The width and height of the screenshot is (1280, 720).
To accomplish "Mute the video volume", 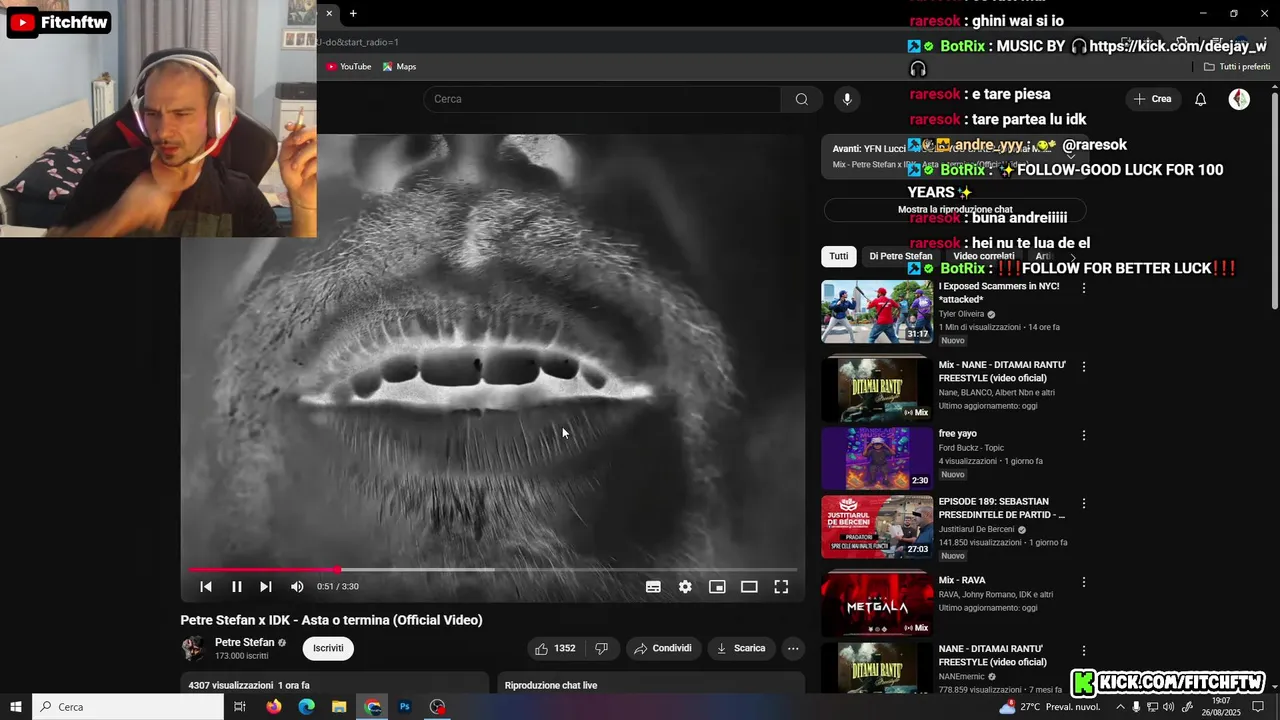I will click(297, 587).
